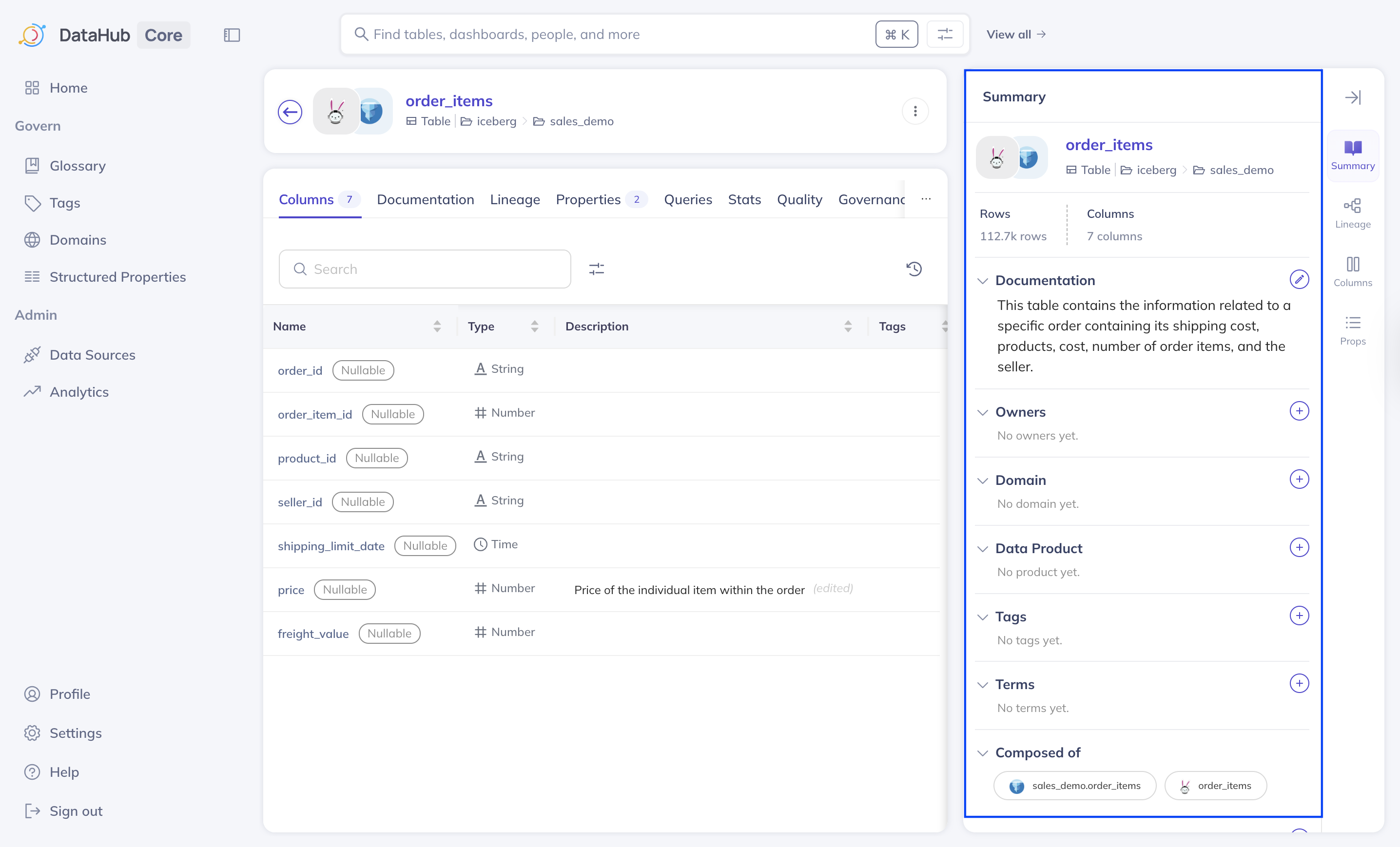Open the sales_demo.order_items chip
The width and height of the screenshot is (1400, 847).
1074,786
